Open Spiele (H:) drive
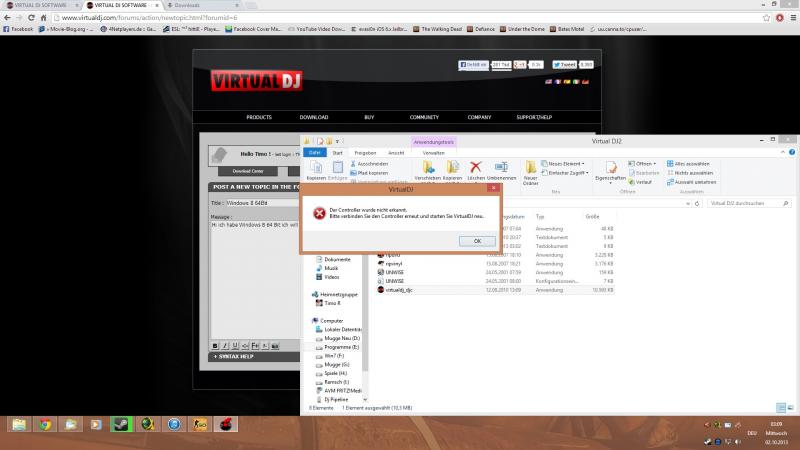 335,373
